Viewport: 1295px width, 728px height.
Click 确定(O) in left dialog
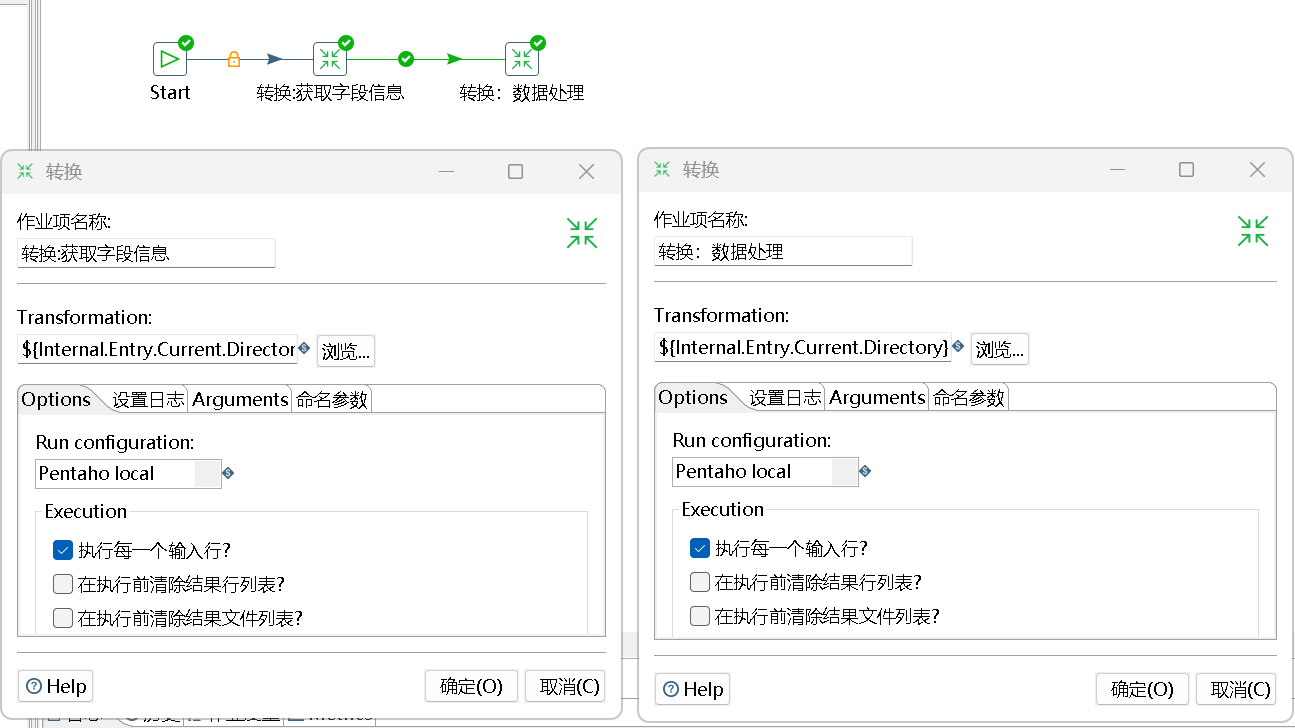(471, 686)
